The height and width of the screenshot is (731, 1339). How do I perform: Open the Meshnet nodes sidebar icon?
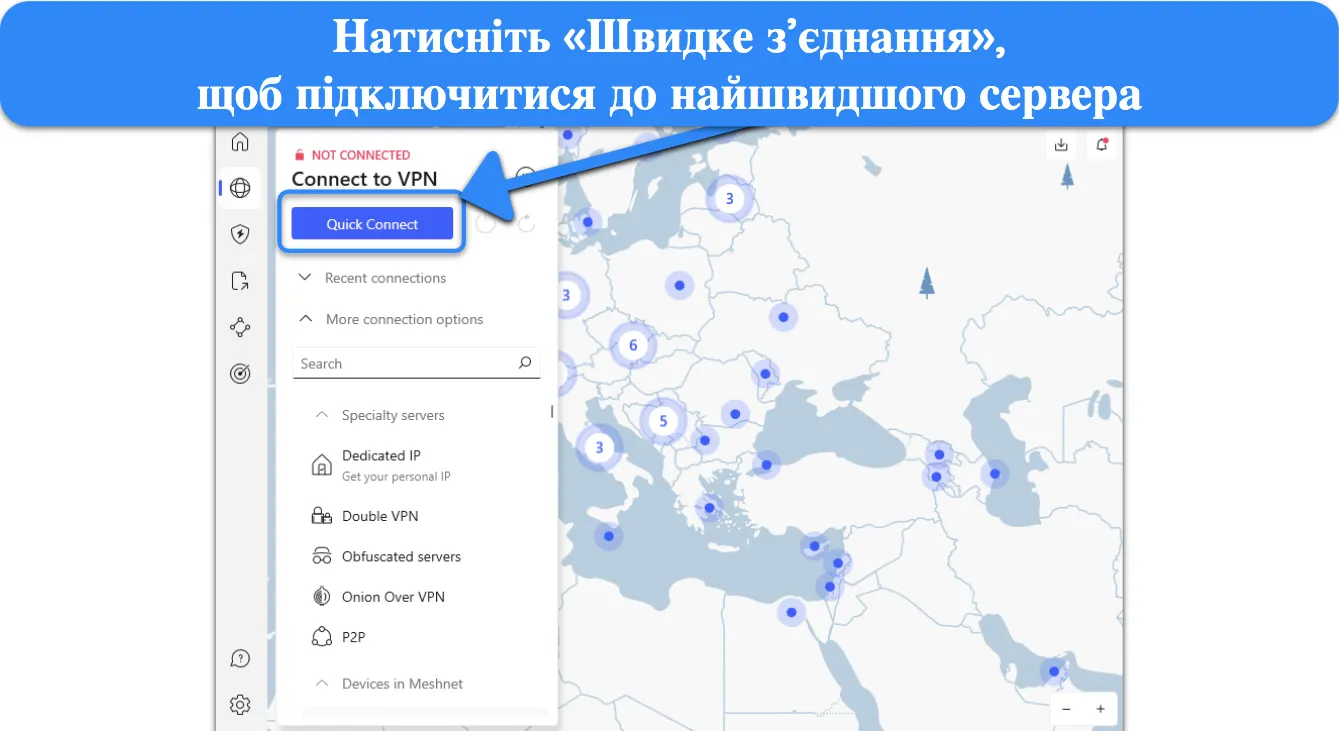pos(240,326)
